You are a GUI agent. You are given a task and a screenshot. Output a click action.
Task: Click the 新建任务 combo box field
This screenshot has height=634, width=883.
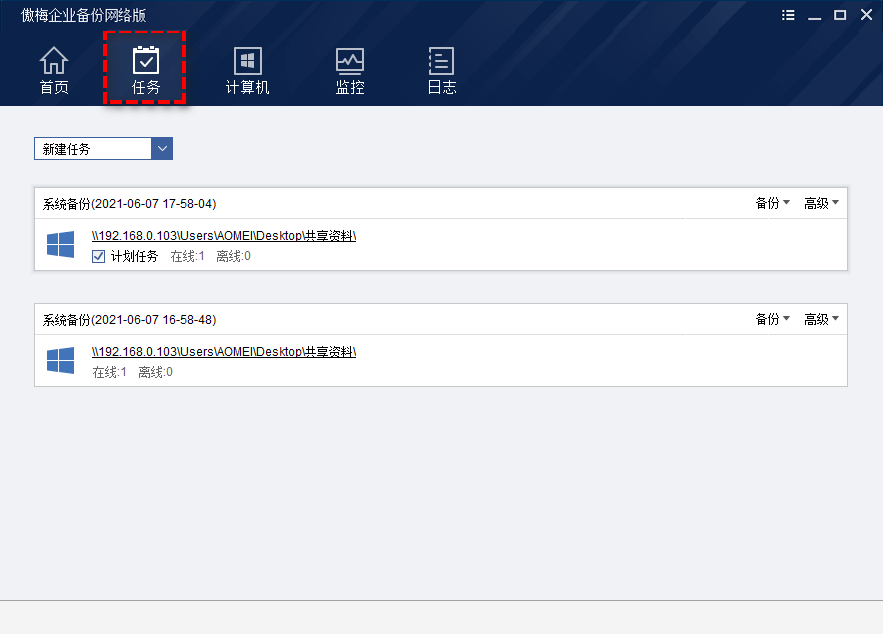[104, 149]
